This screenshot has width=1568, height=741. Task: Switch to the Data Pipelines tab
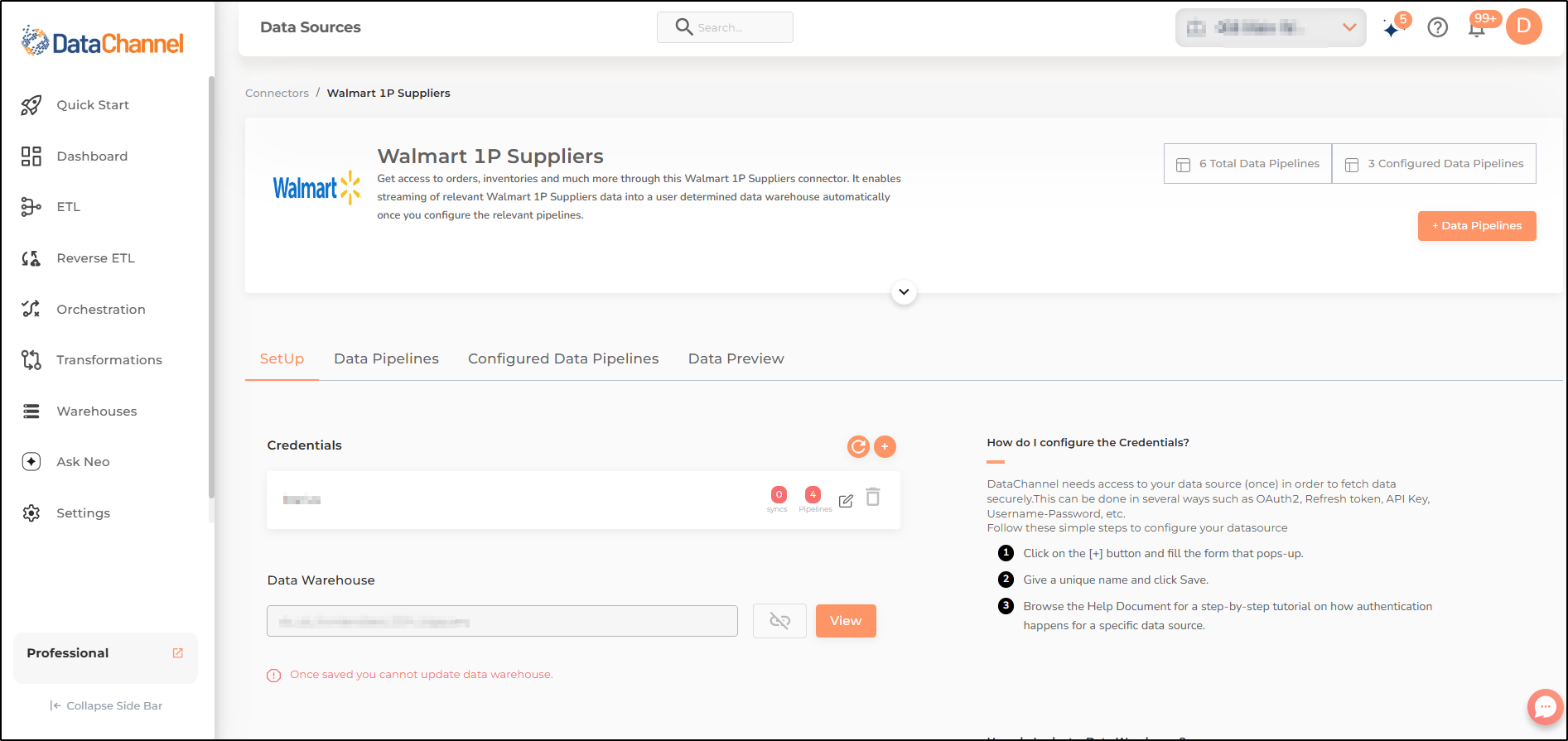coord(386,359)
